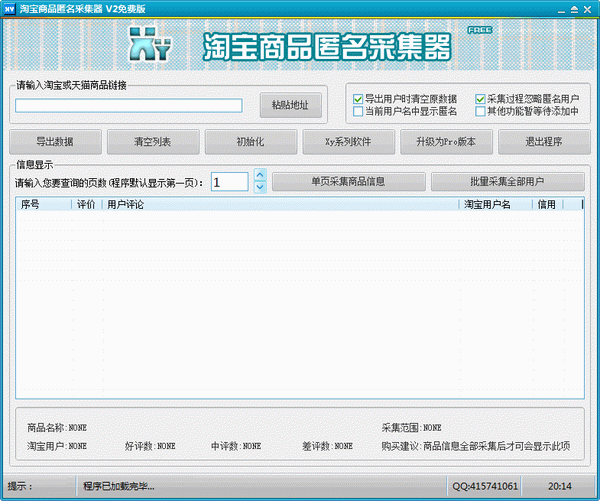The image size is (600, 501).
Task: Click the 淘宝用户名 column header
Action: click(496, 205)
